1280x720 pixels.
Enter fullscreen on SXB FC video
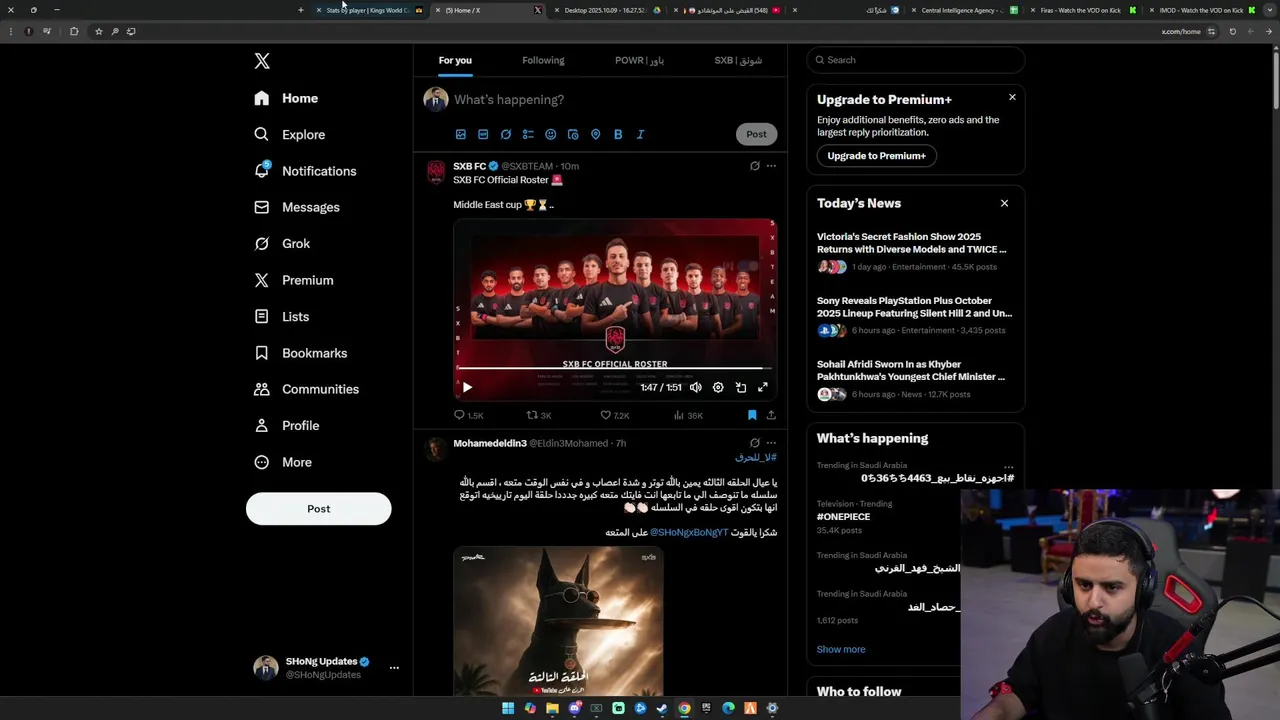(763, 388)
